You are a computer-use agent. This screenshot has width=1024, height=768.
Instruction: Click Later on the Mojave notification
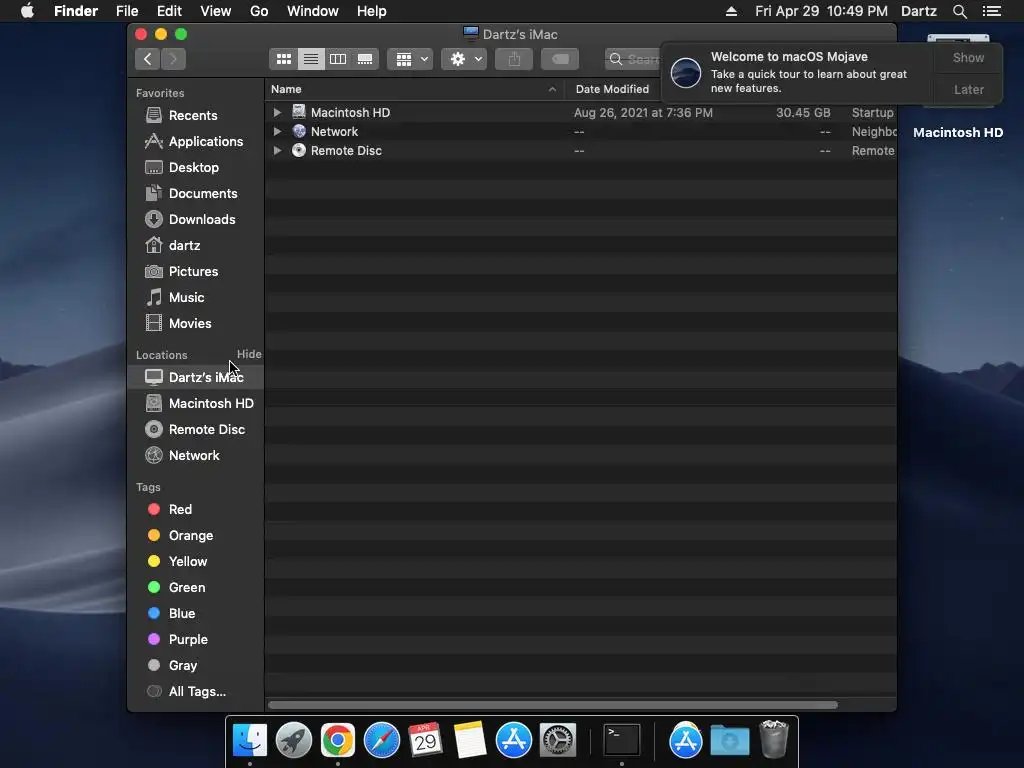pyautogui.click(x=968, y=89)
